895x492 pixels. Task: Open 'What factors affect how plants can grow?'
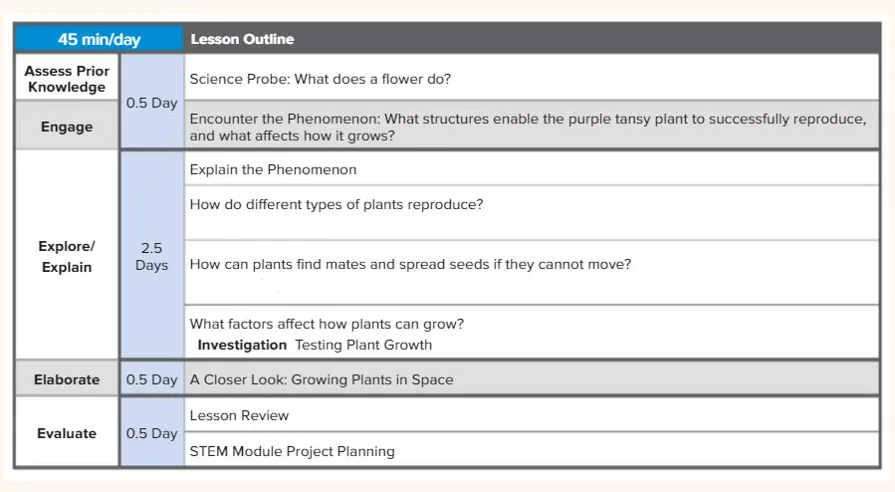(326, 324)
